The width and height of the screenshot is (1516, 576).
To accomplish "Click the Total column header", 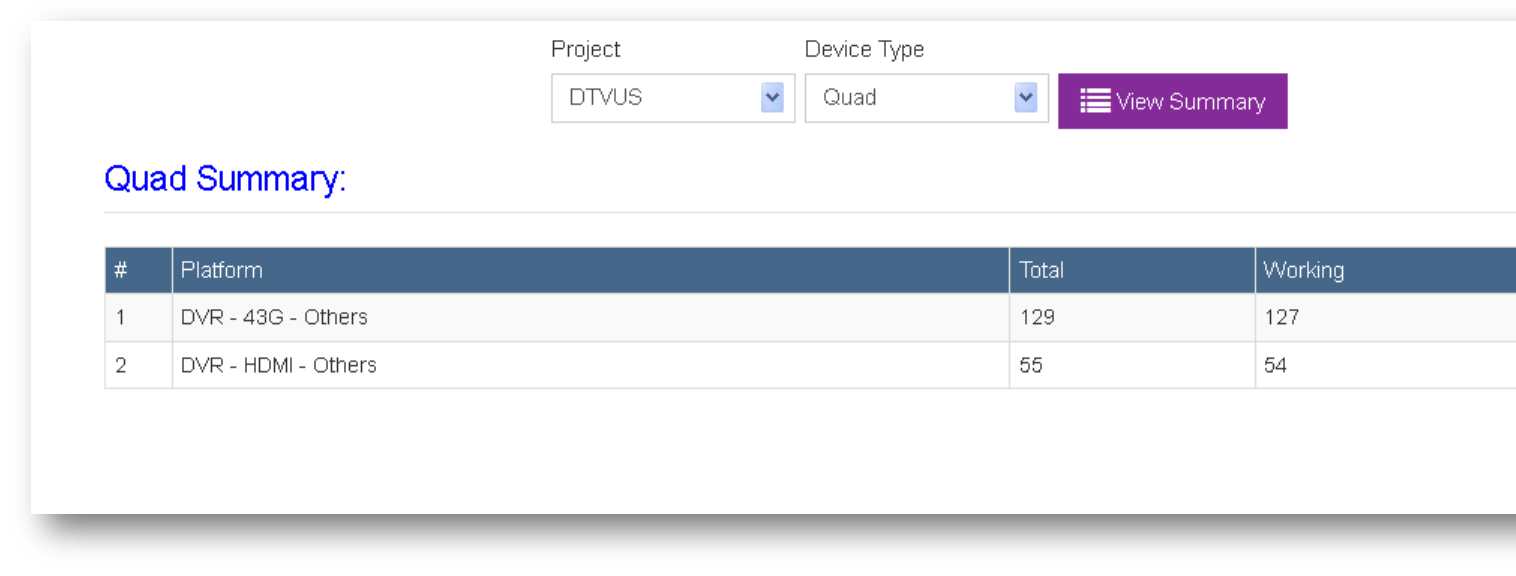I will pyautogui.click(x=1041, y=270).
